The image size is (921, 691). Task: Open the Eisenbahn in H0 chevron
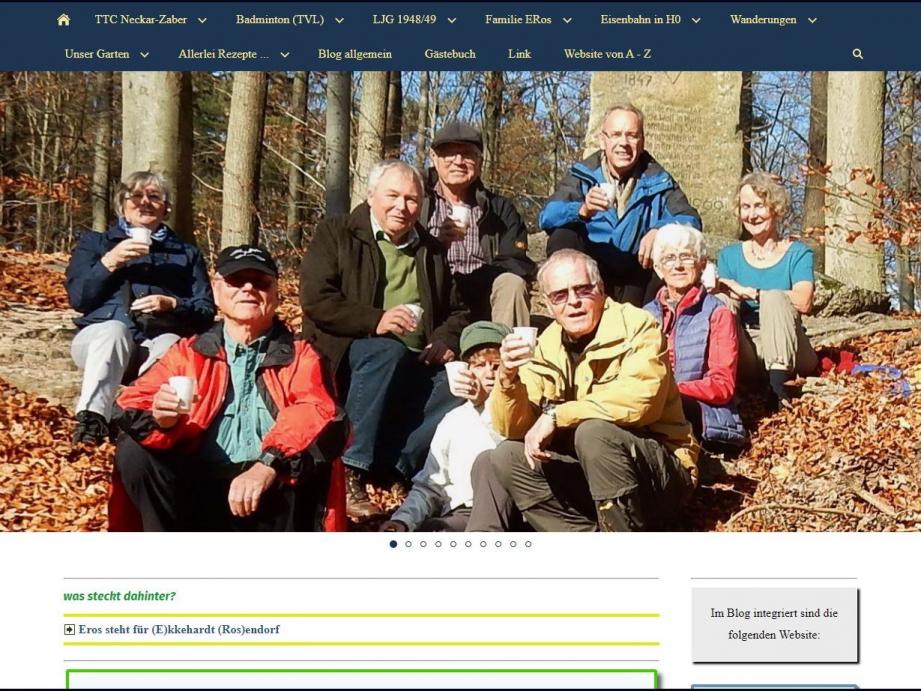[696, 20]
